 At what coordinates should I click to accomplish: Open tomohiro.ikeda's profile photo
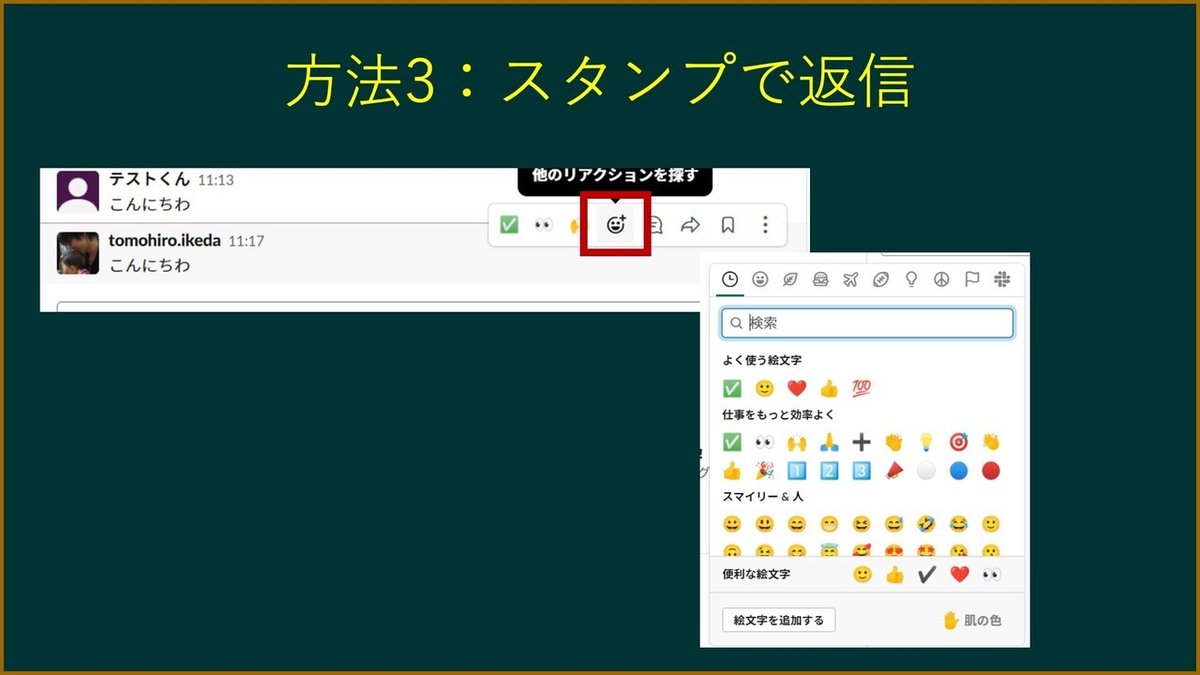[78, 253]
